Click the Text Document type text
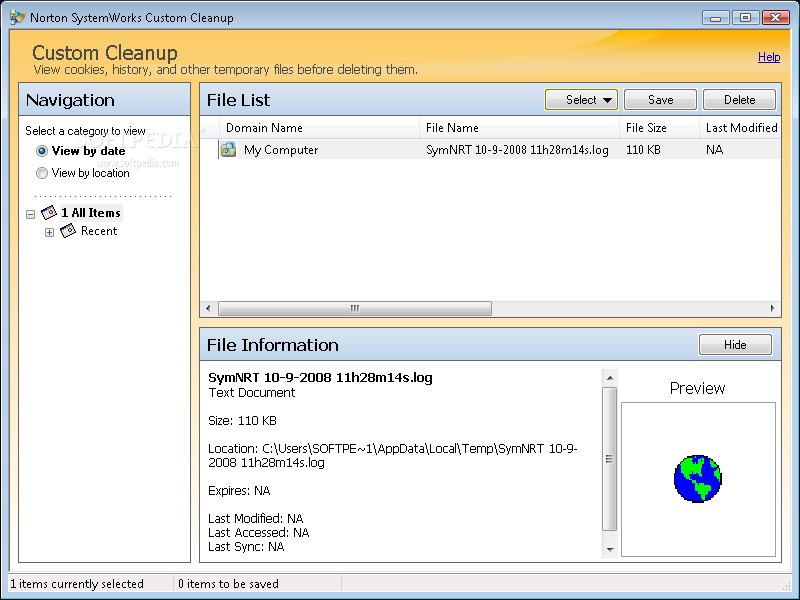The width and height of the screenshot is (800, 600). coord(252,393)
